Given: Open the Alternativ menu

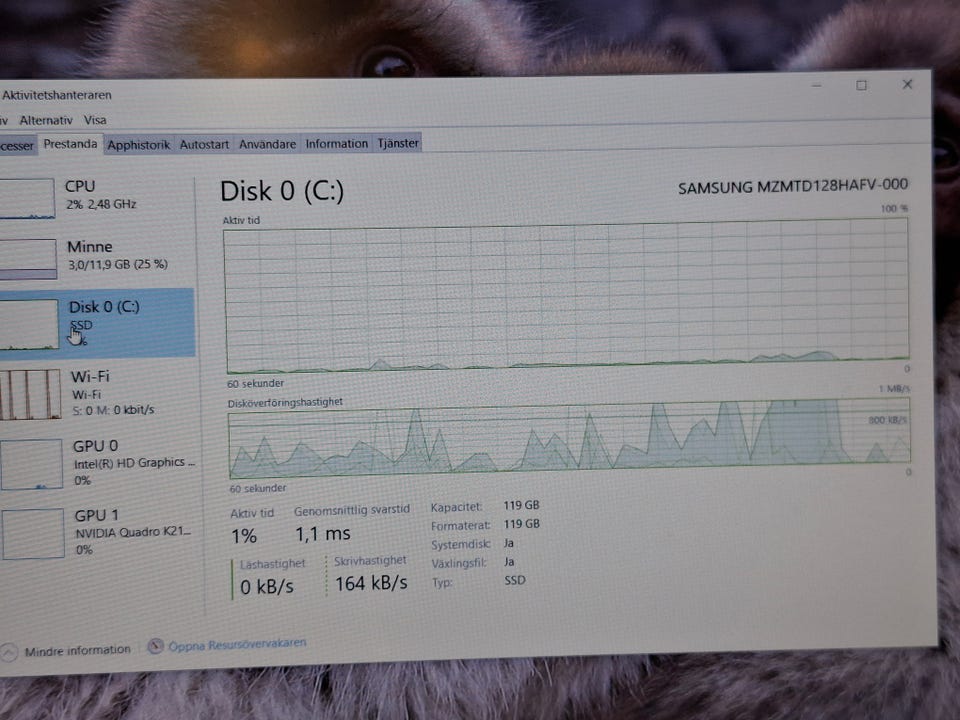Looking at the screenshot, I should click(x=46, y=120).
